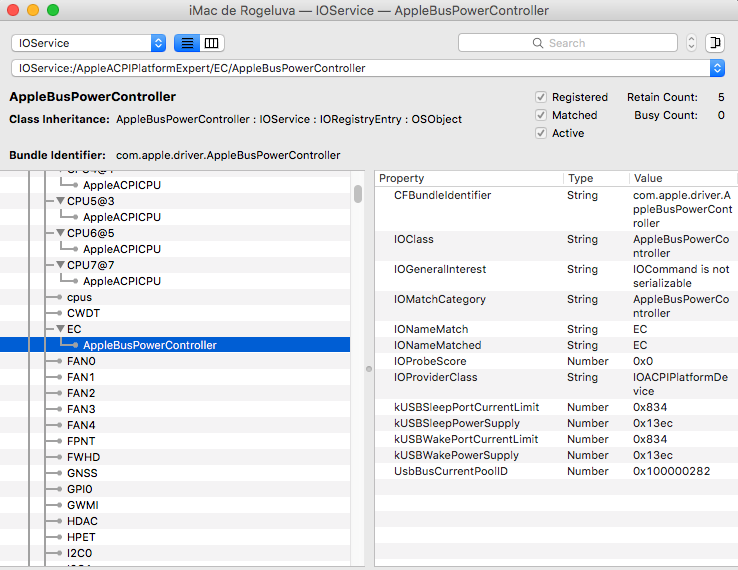Select the IOClass property row
Screen dimensions: 738x570
click(556, 246)
